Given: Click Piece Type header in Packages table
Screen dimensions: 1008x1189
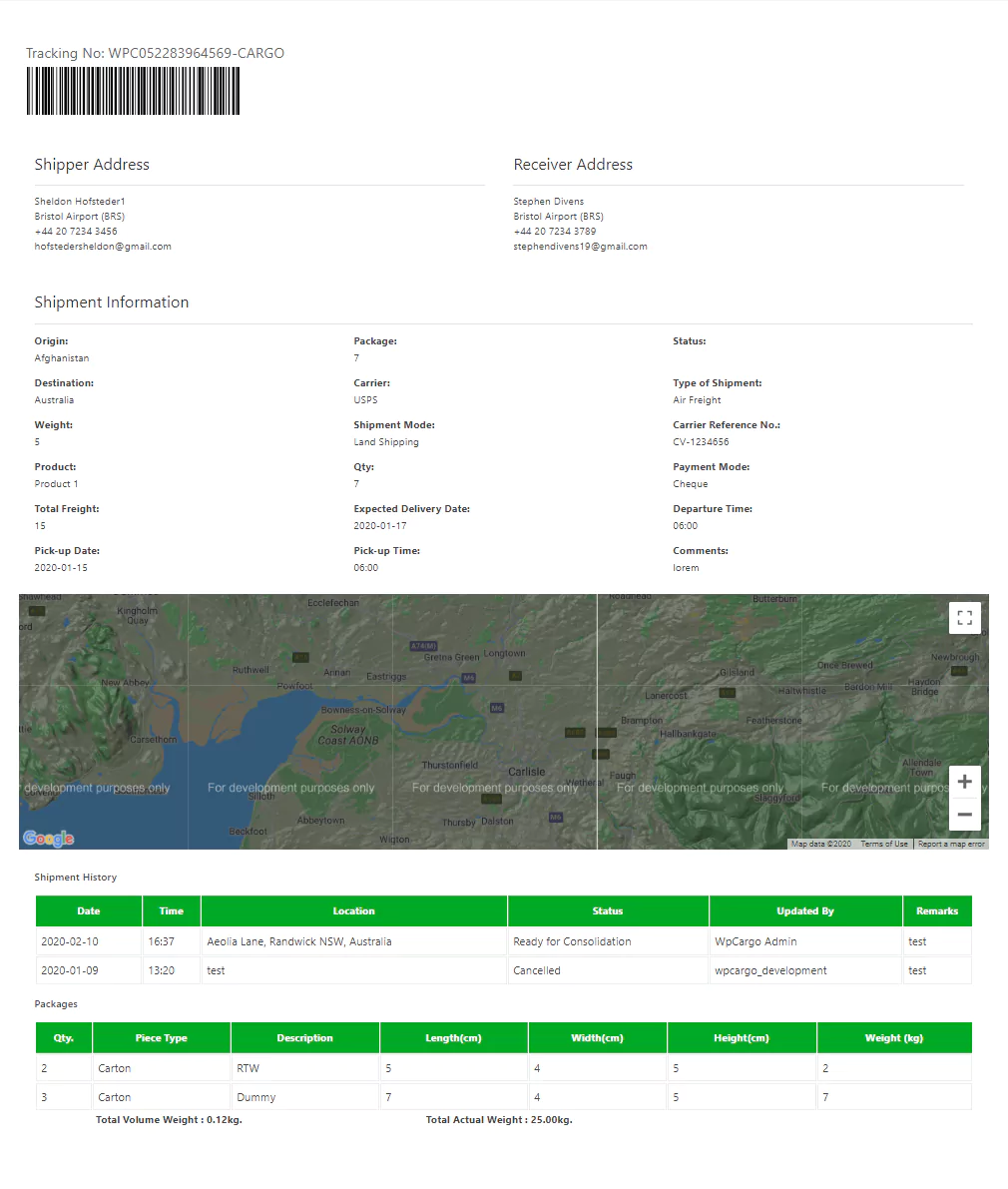Looking at the screenshot, I should [162, 1038].
